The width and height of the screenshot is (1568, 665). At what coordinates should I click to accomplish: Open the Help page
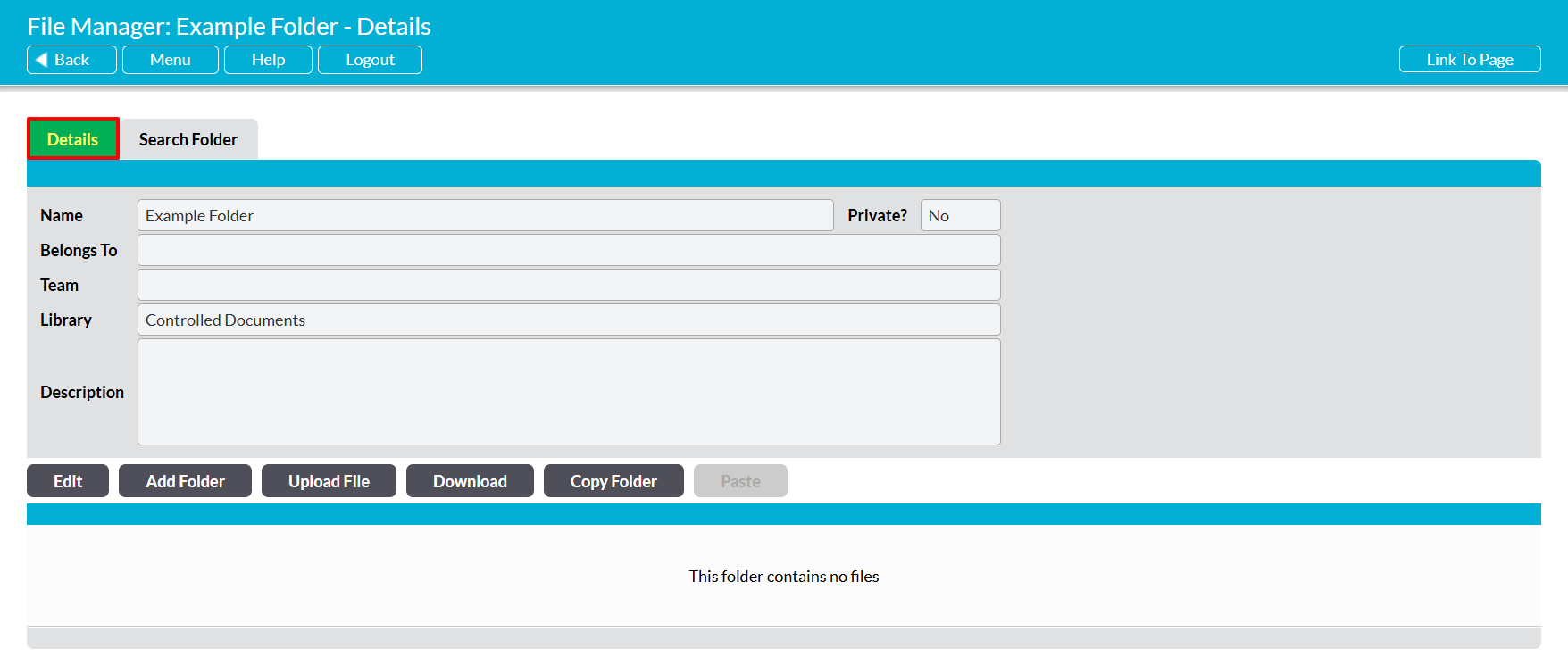click(268, 60)
